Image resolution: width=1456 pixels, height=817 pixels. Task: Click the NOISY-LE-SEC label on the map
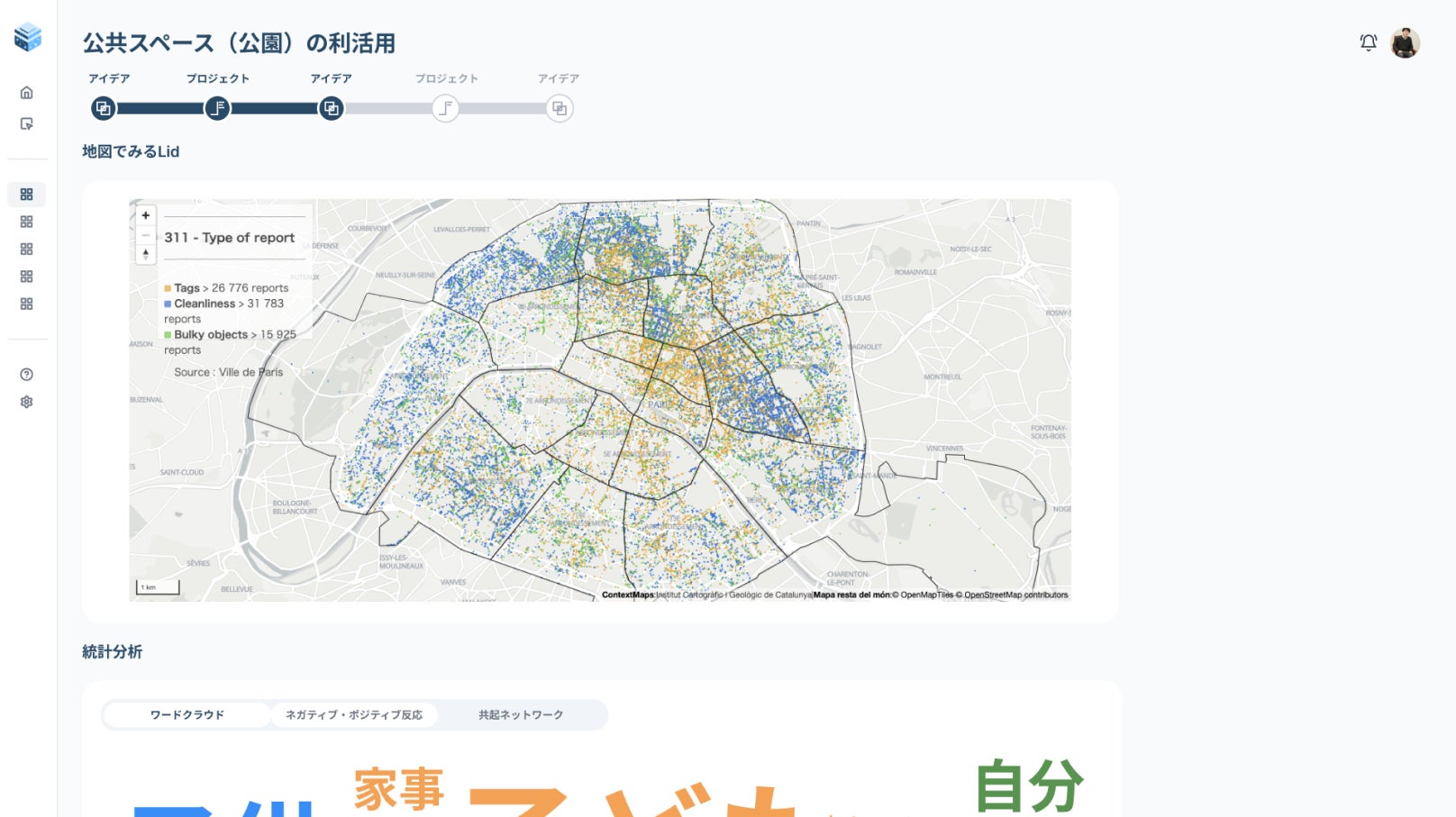click(970, 250)
